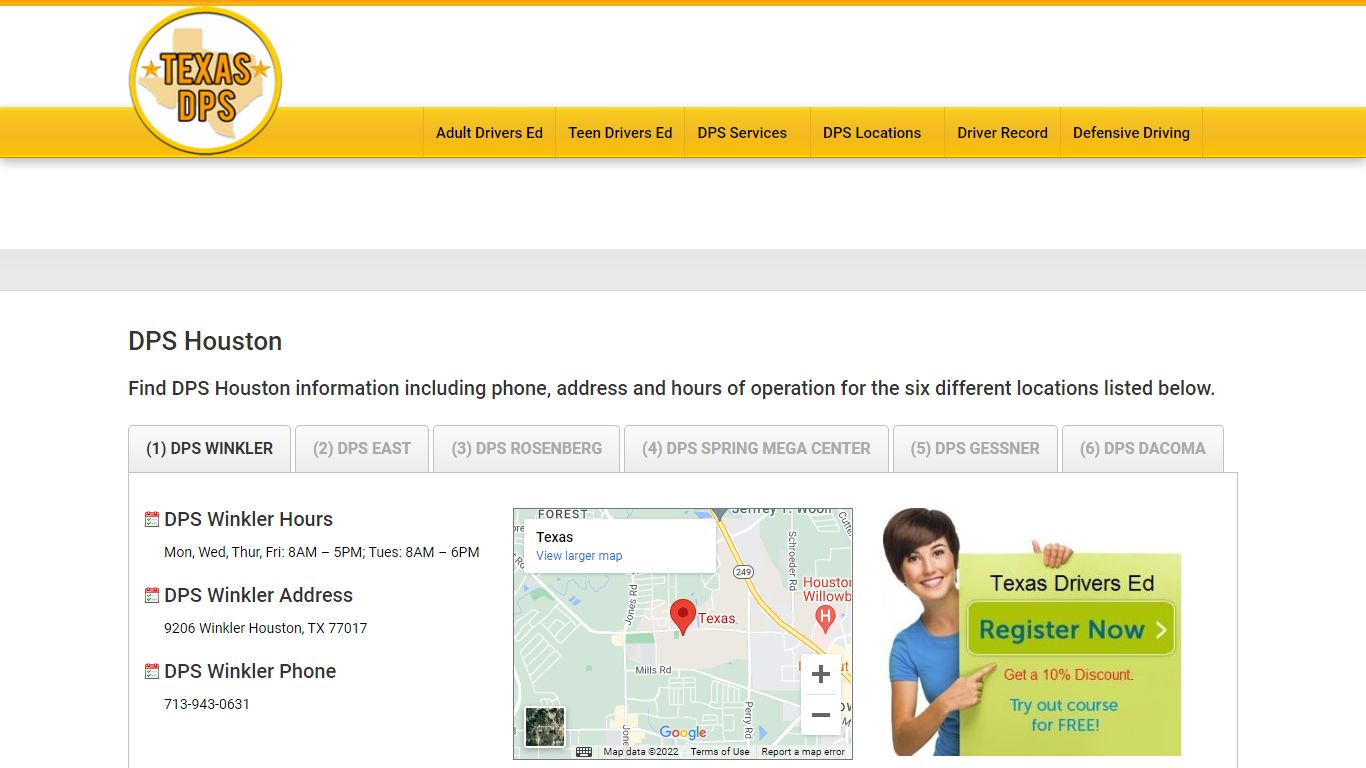Screen dimensions: 1366x768
Task: Click the hospital marker on the map
Action: point(825,618)
